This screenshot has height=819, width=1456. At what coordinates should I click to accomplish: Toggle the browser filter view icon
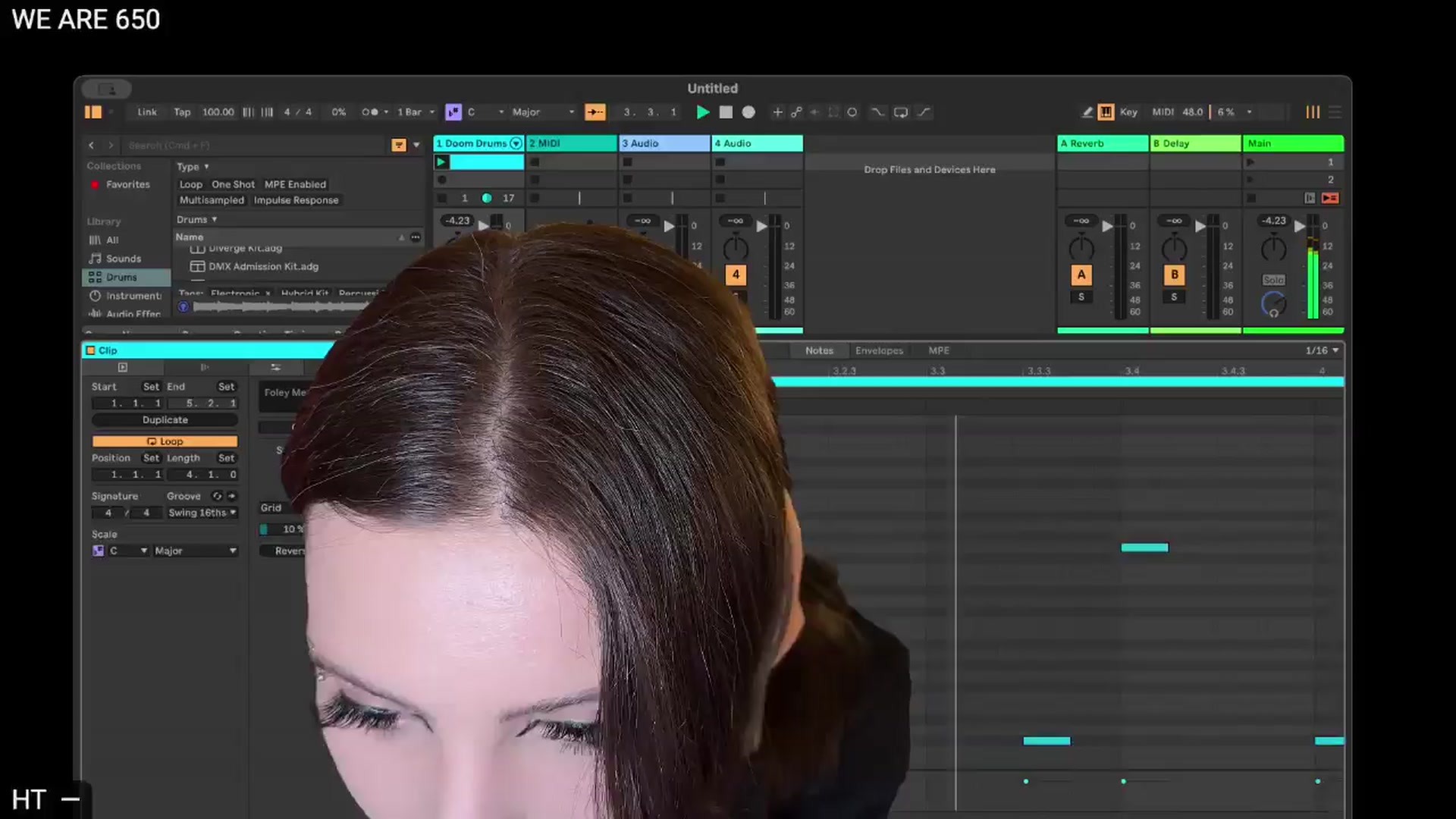(x=399, y=145)
